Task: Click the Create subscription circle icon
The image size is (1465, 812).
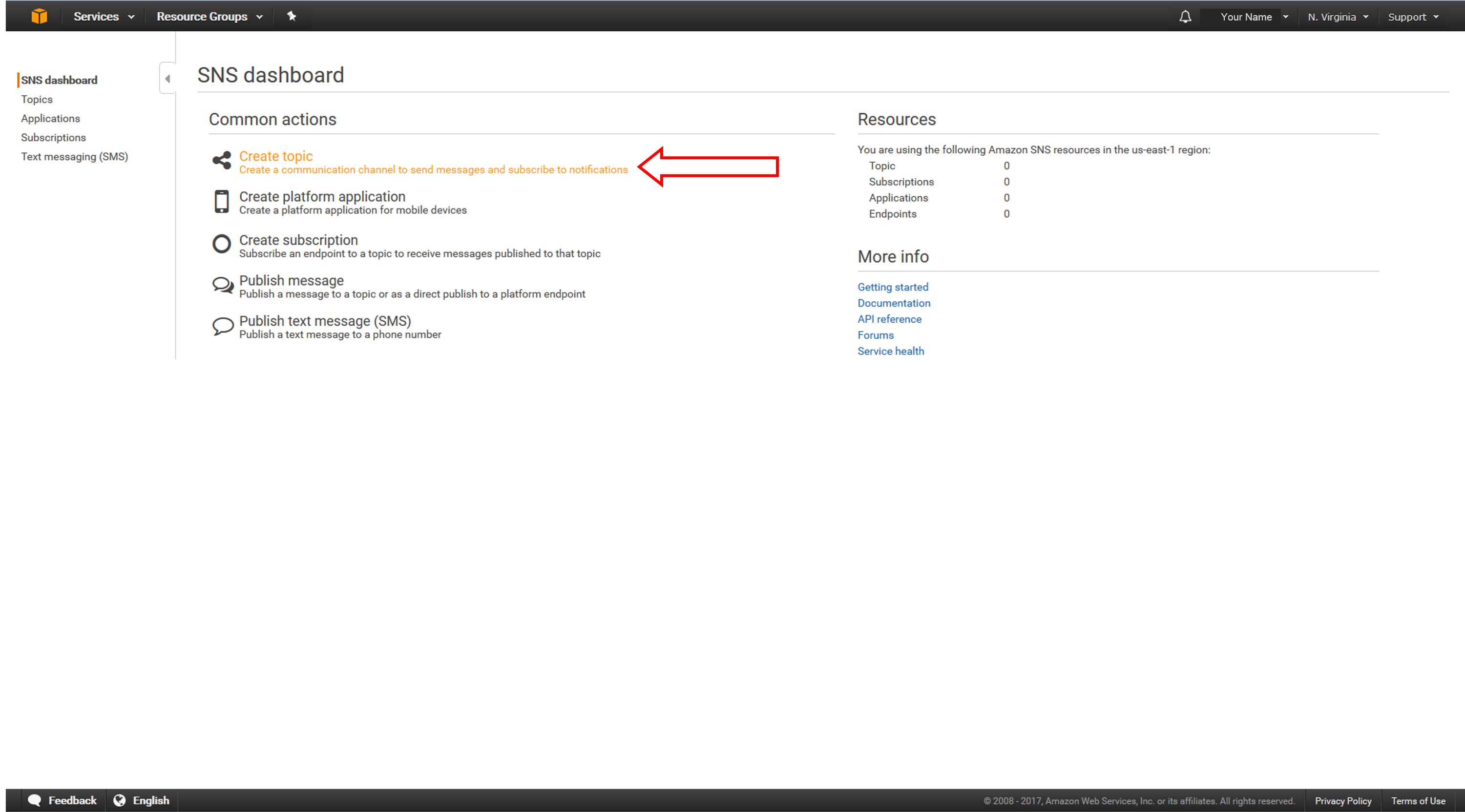Action: tap(221, 244)
